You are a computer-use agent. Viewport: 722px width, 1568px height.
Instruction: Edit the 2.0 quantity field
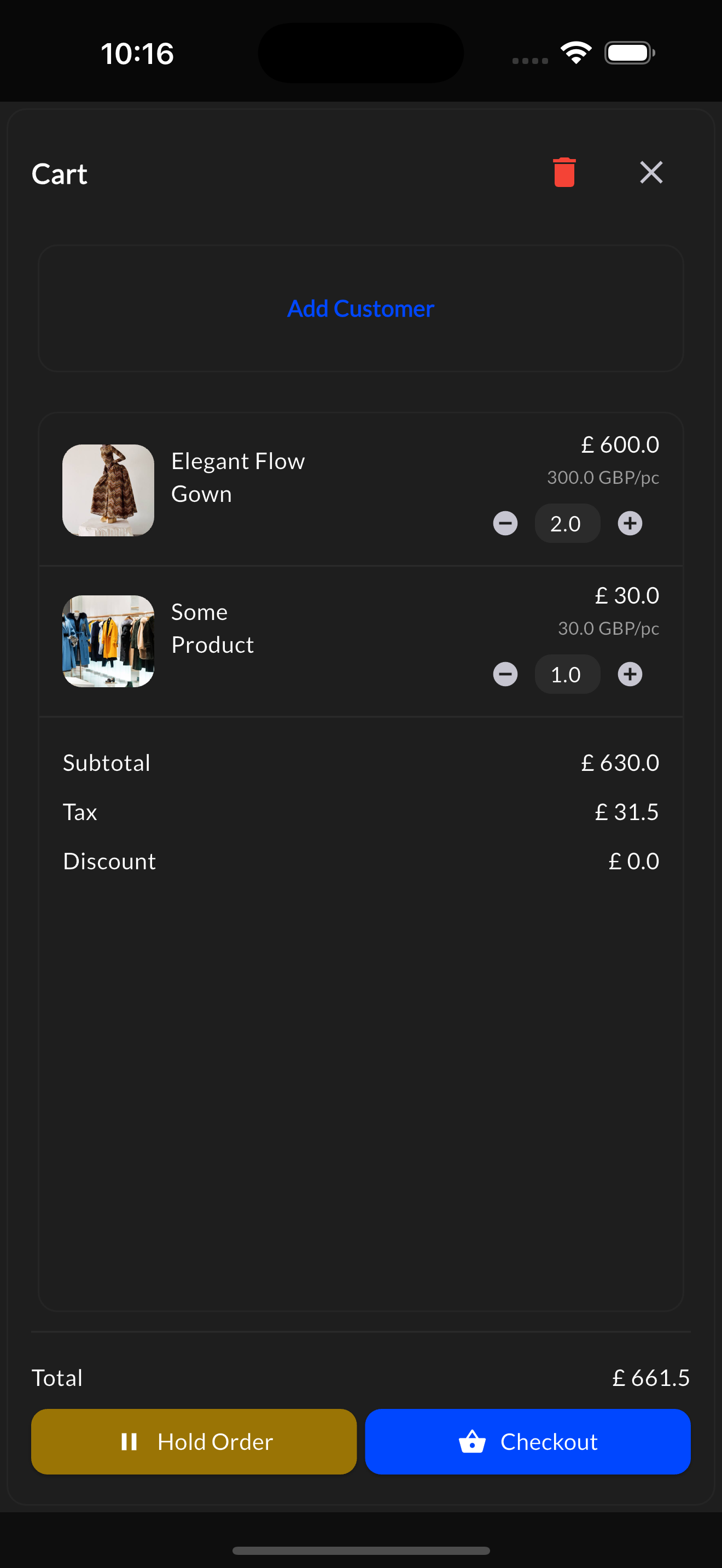[x=567, y=523]
